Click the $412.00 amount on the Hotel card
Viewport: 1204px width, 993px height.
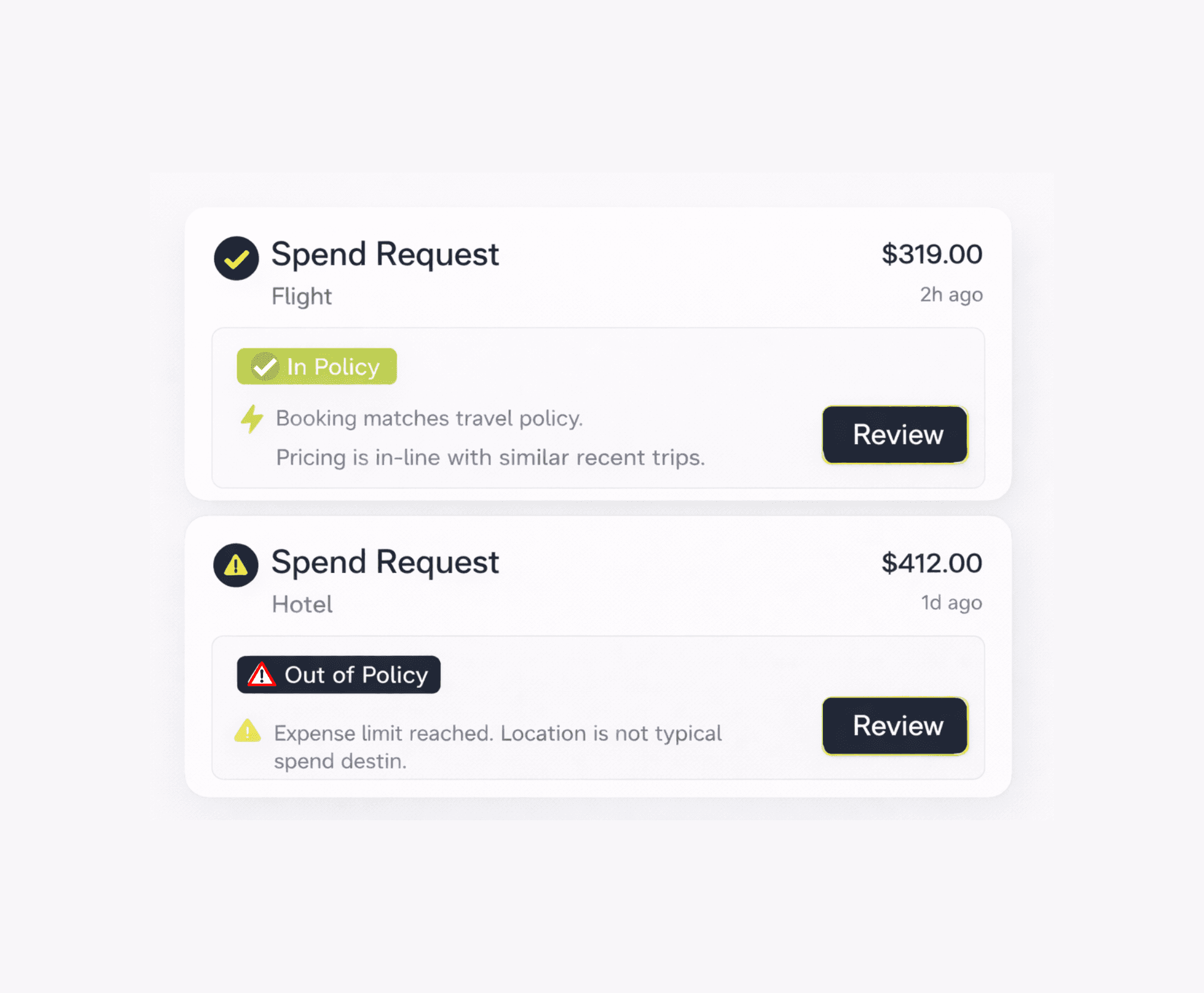[931, 562]
